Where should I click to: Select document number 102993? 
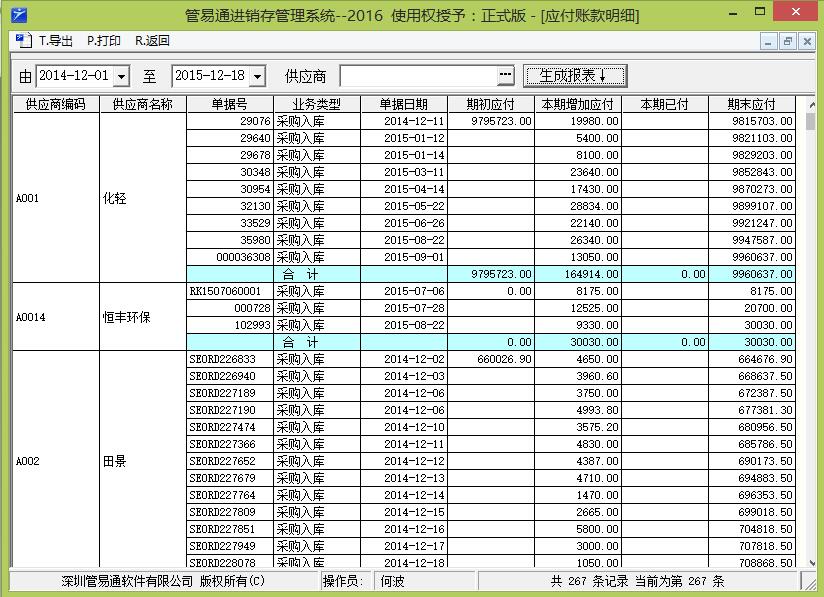(230, 325)
